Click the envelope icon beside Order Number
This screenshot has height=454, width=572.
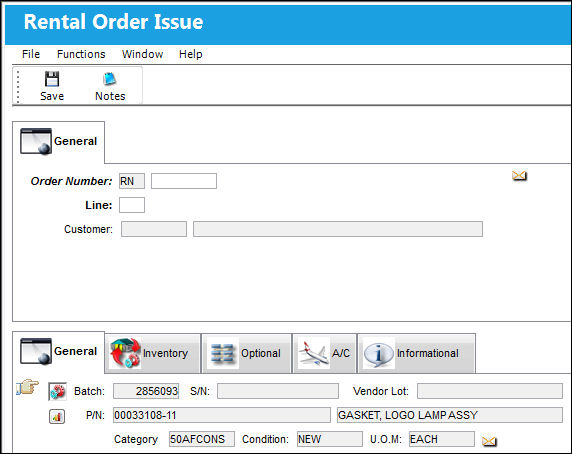tap(519, 176)
